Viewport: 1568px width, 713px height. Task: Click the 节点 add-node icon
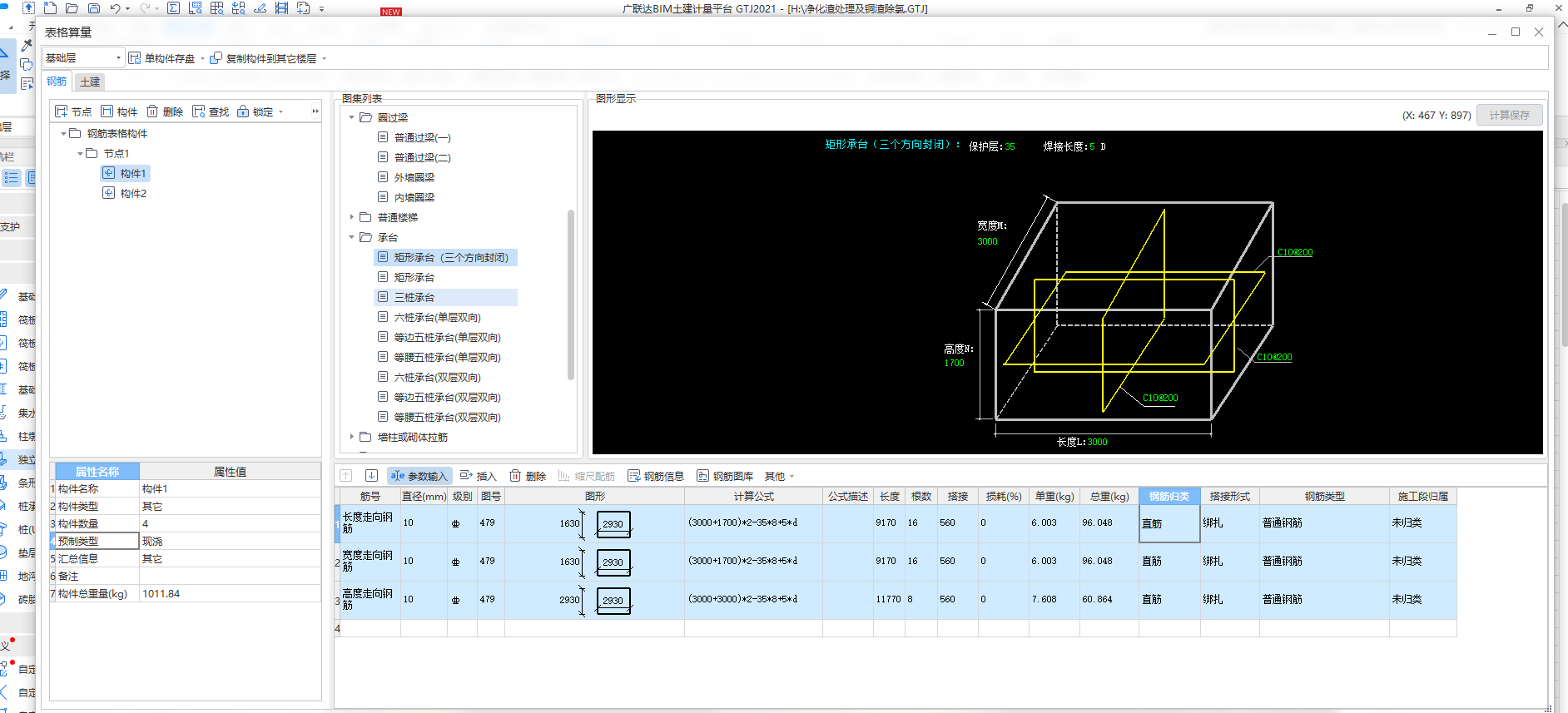pos(61,111)
